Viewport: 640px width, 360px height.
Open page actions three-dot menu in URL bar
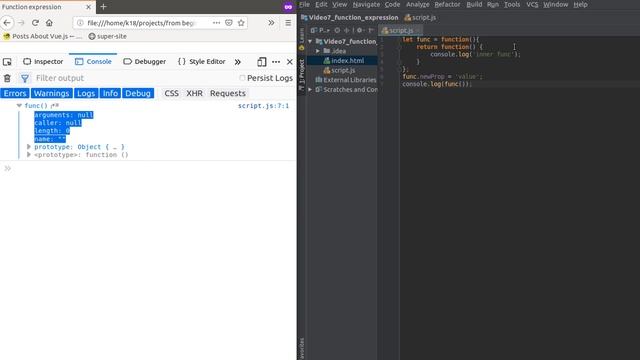[216, 23]
